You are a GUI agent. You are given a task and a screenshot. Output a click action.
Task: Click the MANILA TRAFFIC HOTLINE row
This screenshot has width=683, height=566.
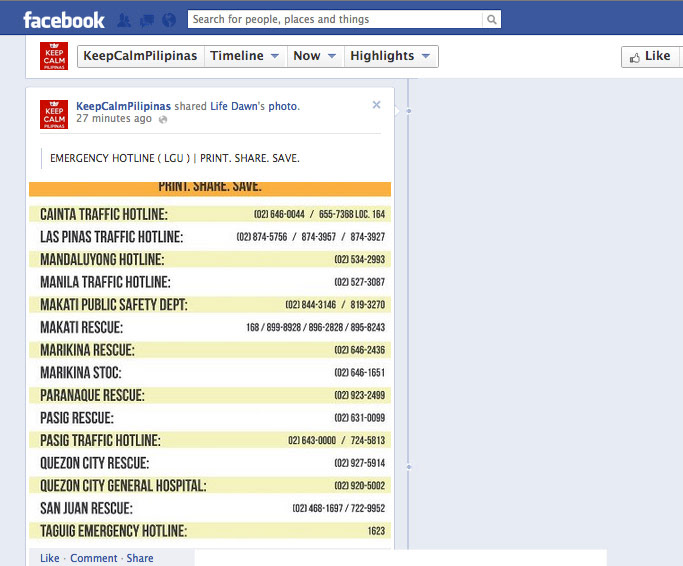[210, 282]
